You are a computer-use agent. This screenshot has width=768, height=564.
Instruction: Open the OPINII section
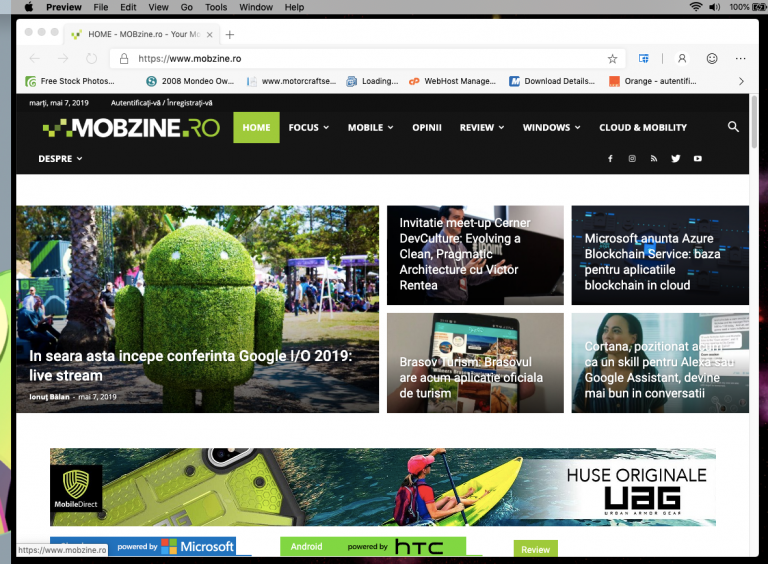pos(427,128)
